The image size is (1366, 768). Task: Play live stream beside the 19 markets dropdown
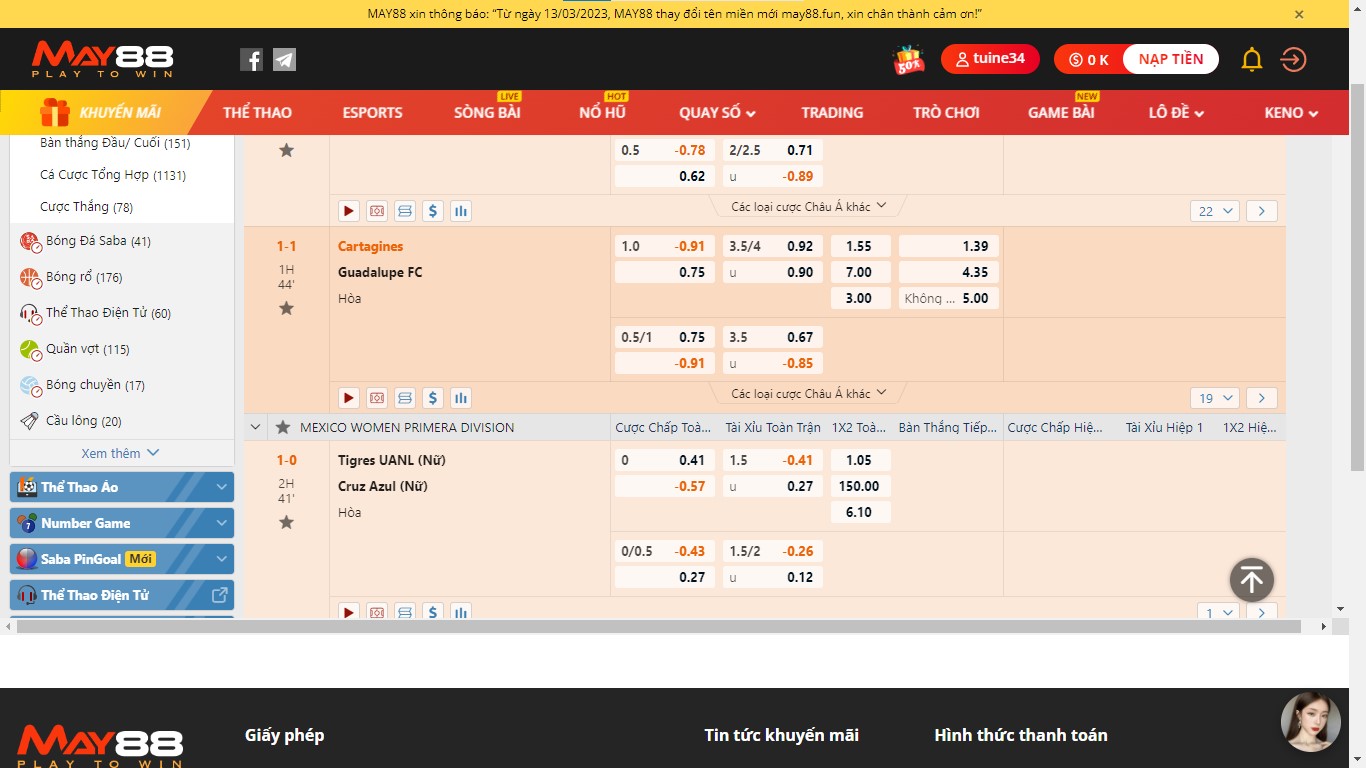pos(349,398)
